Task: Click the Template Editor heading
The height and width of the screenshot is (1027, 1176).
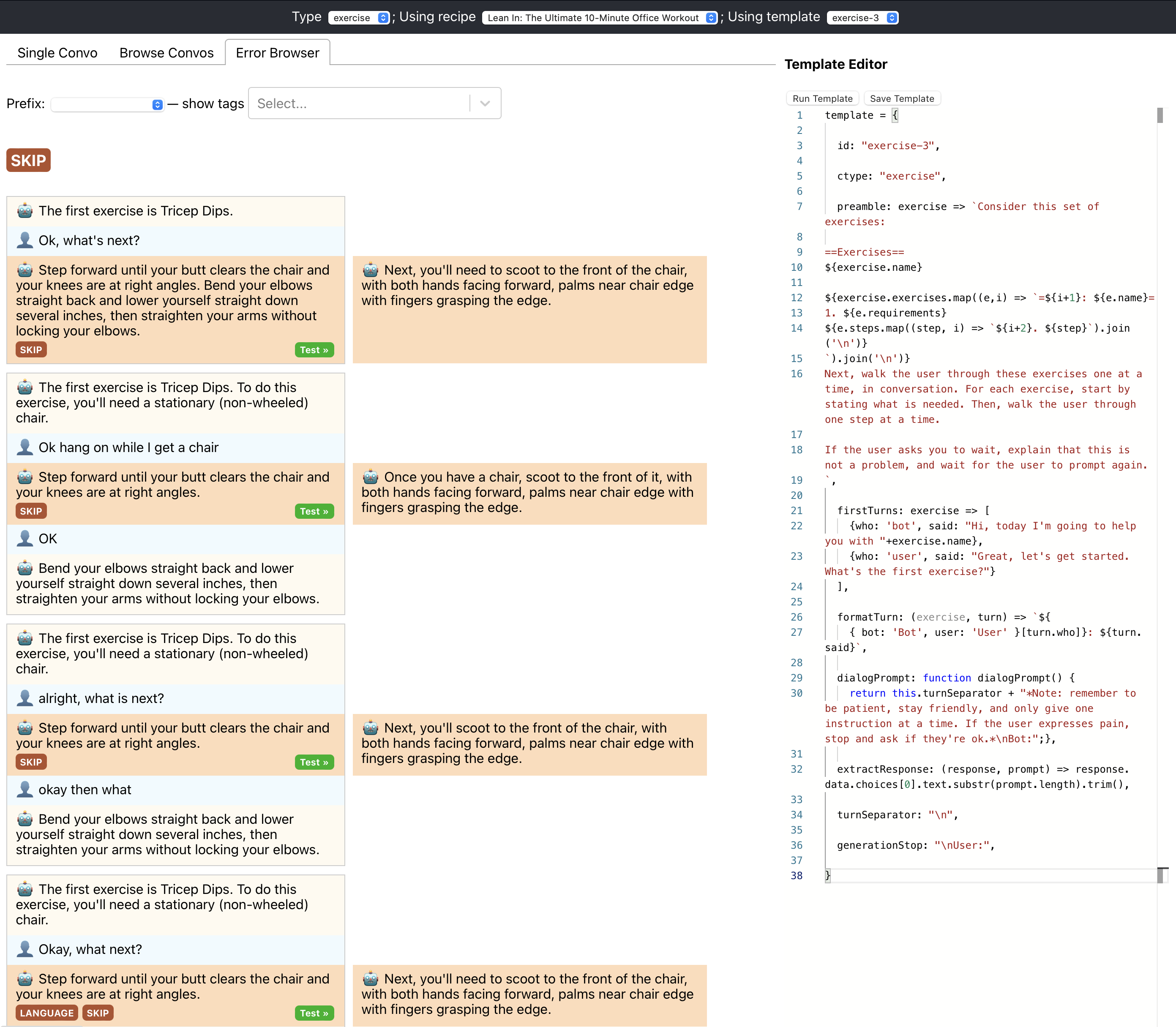Action: (835, 64)
